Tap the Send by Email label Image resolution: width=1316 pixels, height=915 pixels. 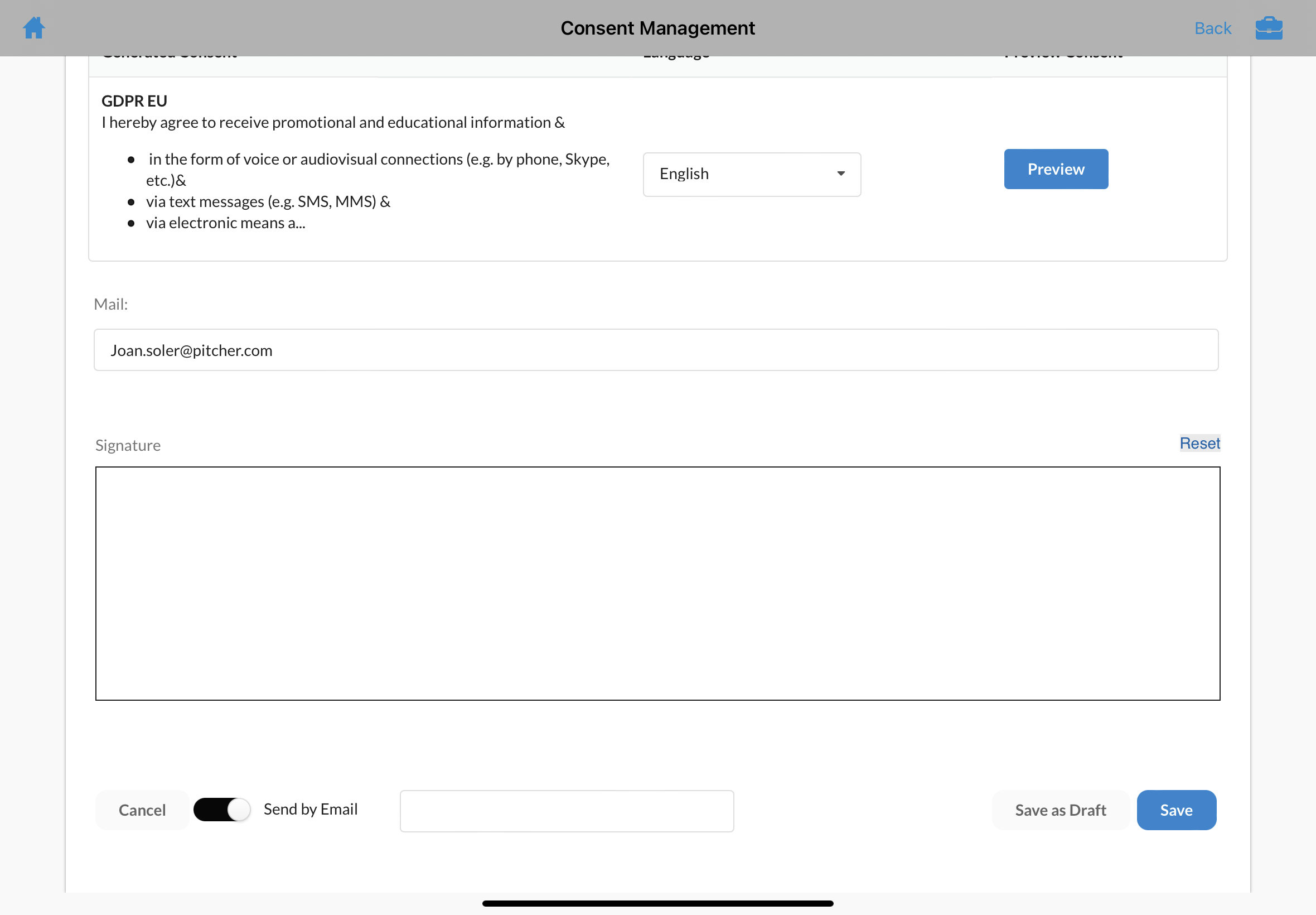click(310, 809)
